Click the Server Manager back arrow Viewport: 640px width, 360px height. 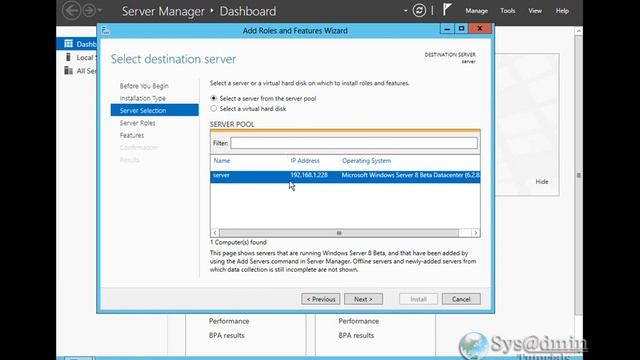pos(71,11)
